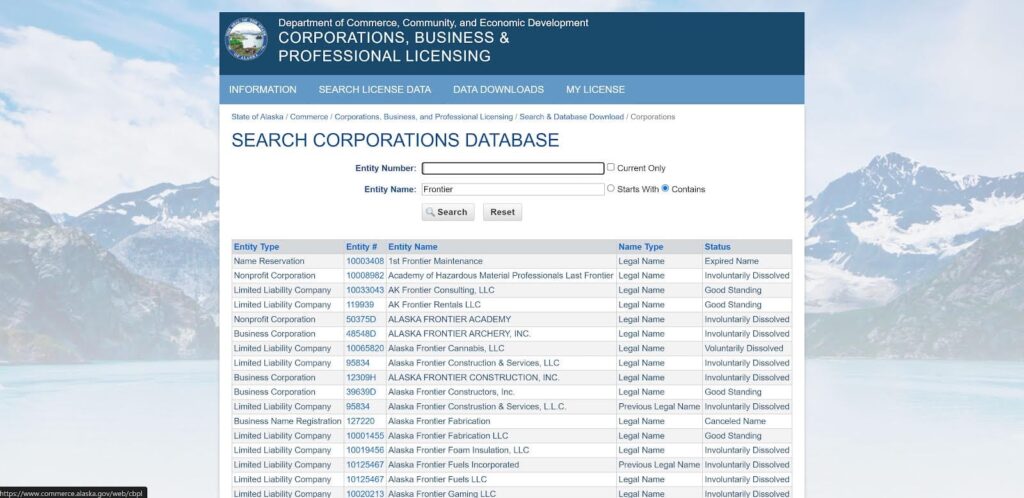
Task: Open the Information menu
Action: click(262, 89)
